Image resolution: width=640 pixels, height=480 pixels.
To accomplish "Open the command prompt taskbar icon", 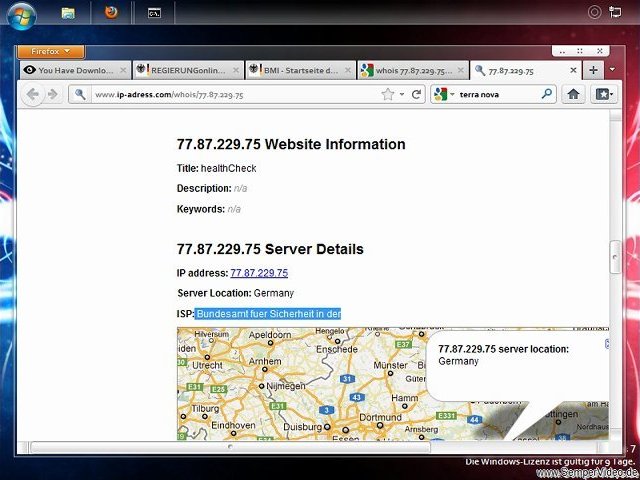I will [x=154, y=14].
